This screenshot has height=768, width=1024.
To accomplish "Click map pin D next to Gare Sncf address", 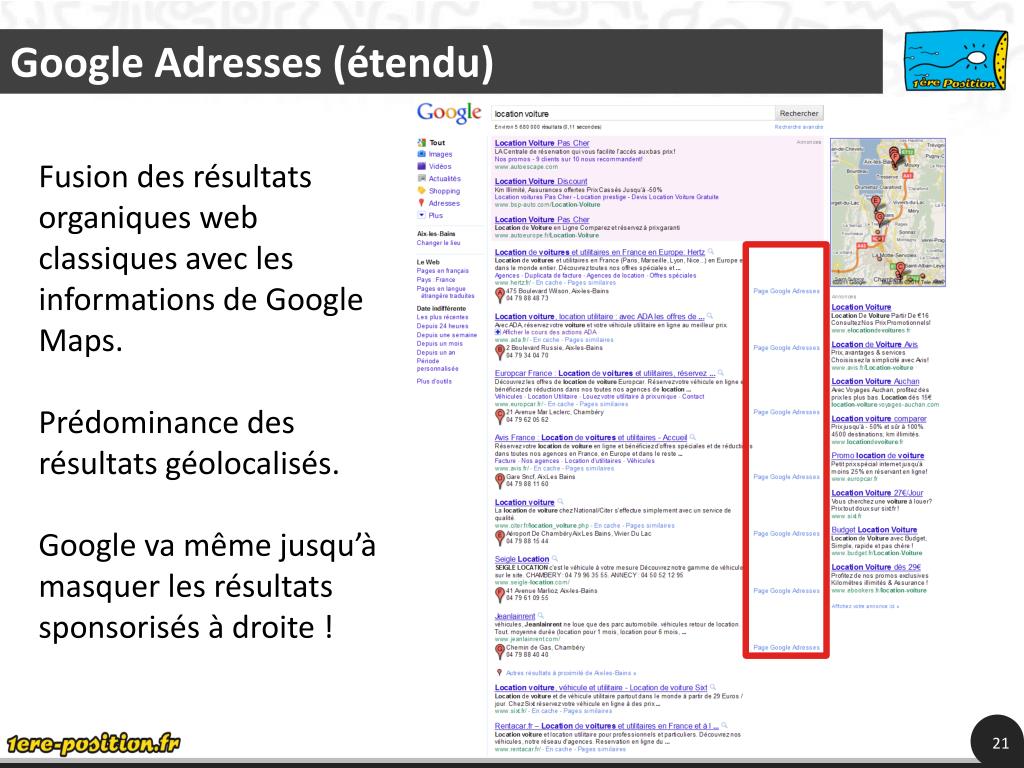I will pos(500,481).
